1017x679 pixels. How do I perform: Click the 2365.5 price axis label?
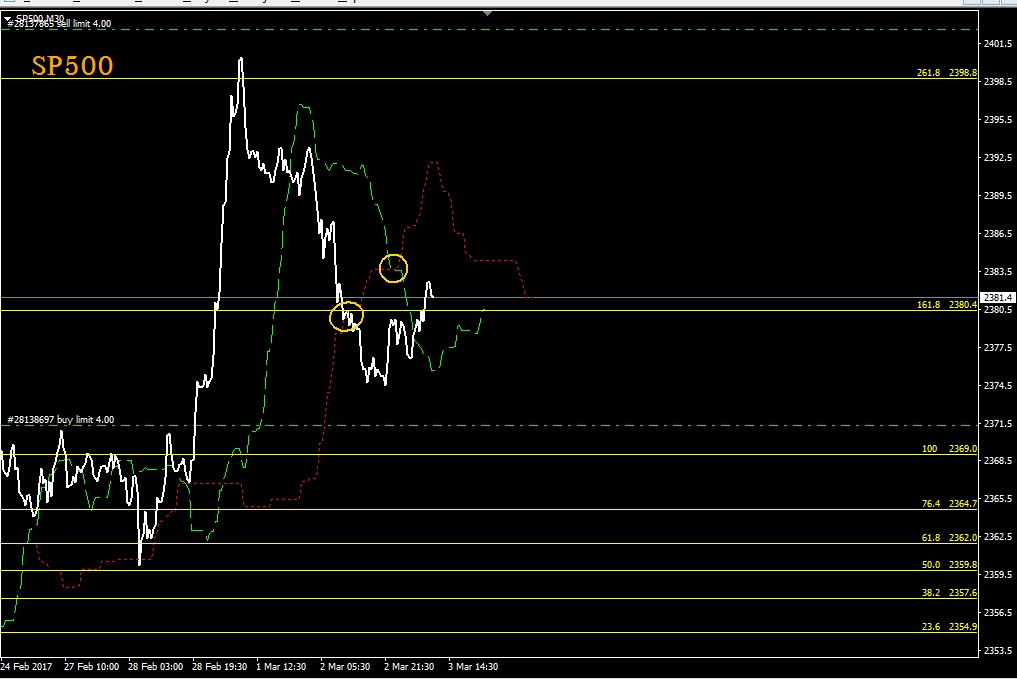click(x=998, y=499)
